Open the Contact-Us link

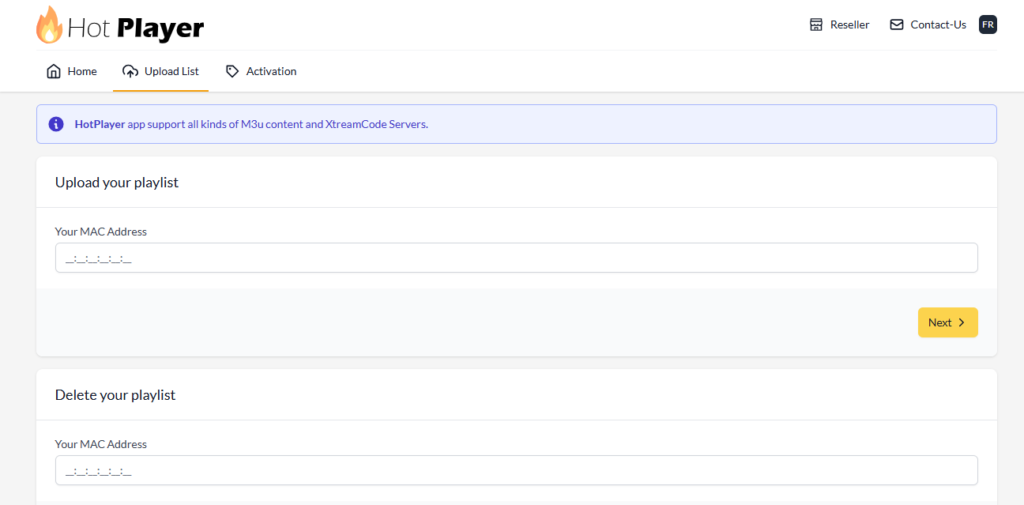click(x=928, y=25)
